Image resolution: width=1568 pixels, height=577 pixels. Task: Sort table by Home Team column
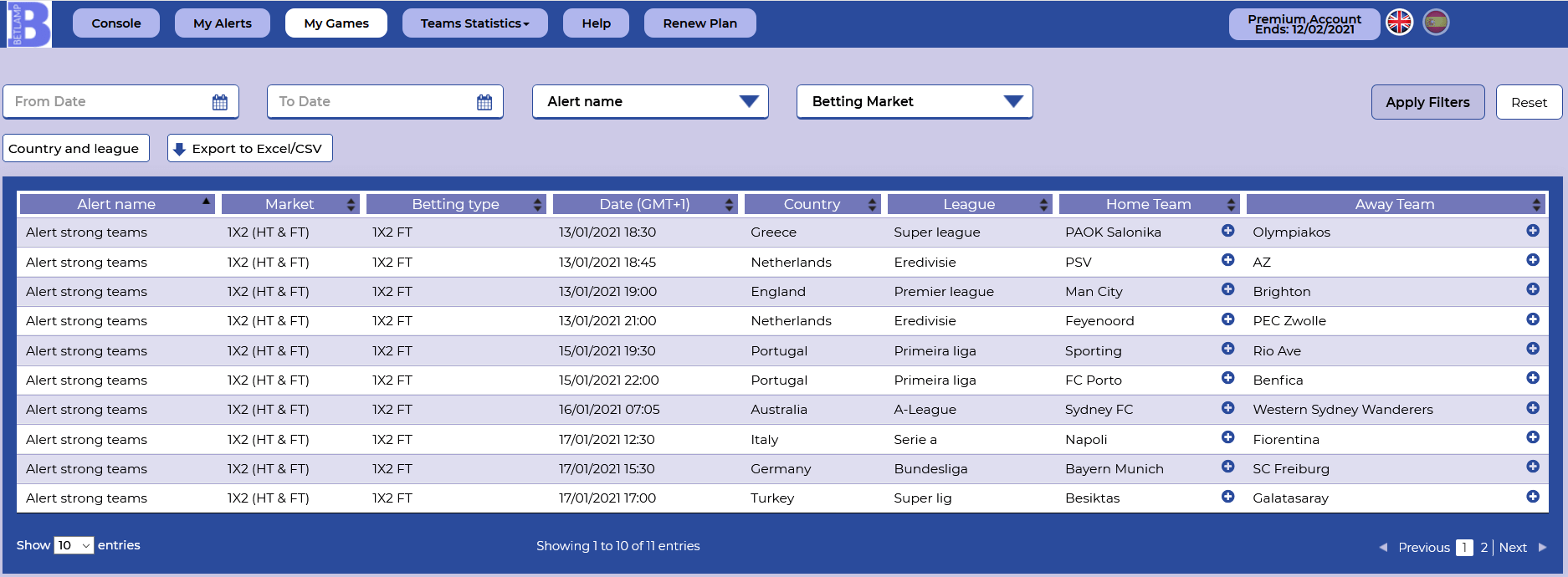(x=1149, y=204)
